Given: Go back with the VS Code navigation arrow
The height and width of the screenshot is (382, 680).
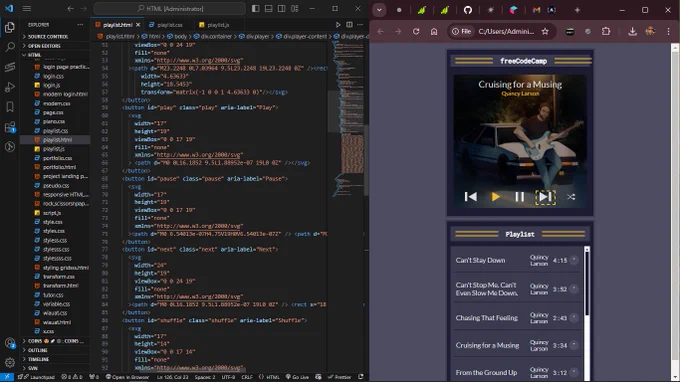Looking at the screenshot, I should coord(70,9).
